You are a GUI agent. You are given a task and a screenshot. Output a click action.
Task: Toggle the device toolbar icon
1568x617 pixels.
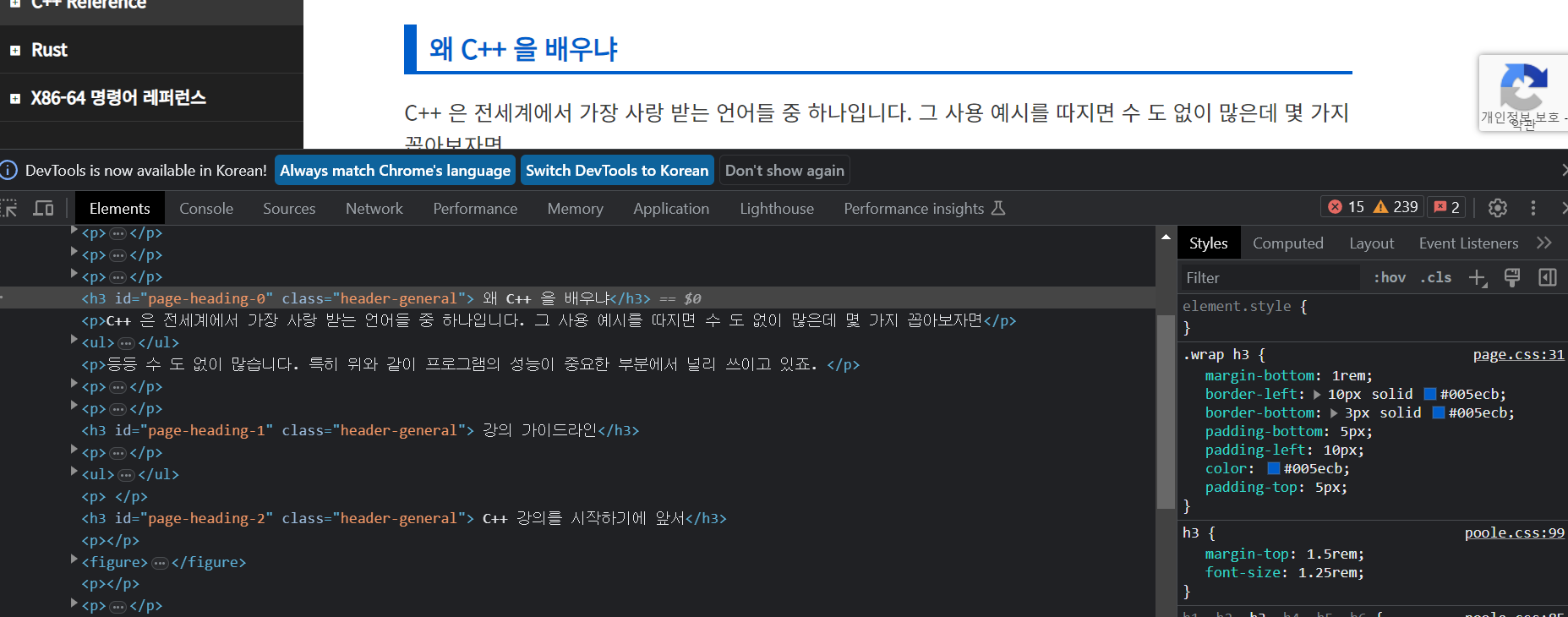(43, 208)
